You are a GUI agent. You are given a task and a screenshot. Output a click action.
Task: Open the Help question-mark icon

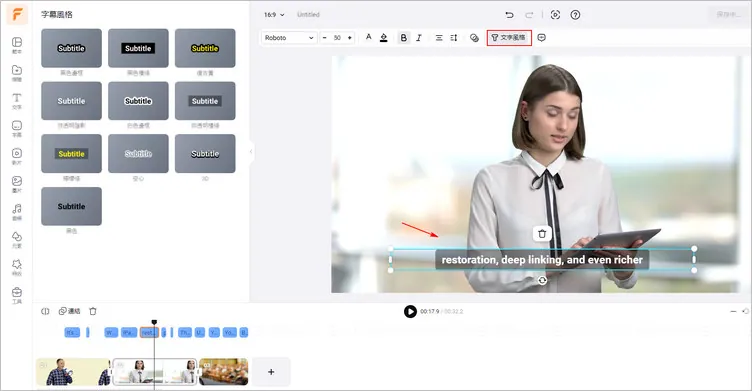[575, 15]
